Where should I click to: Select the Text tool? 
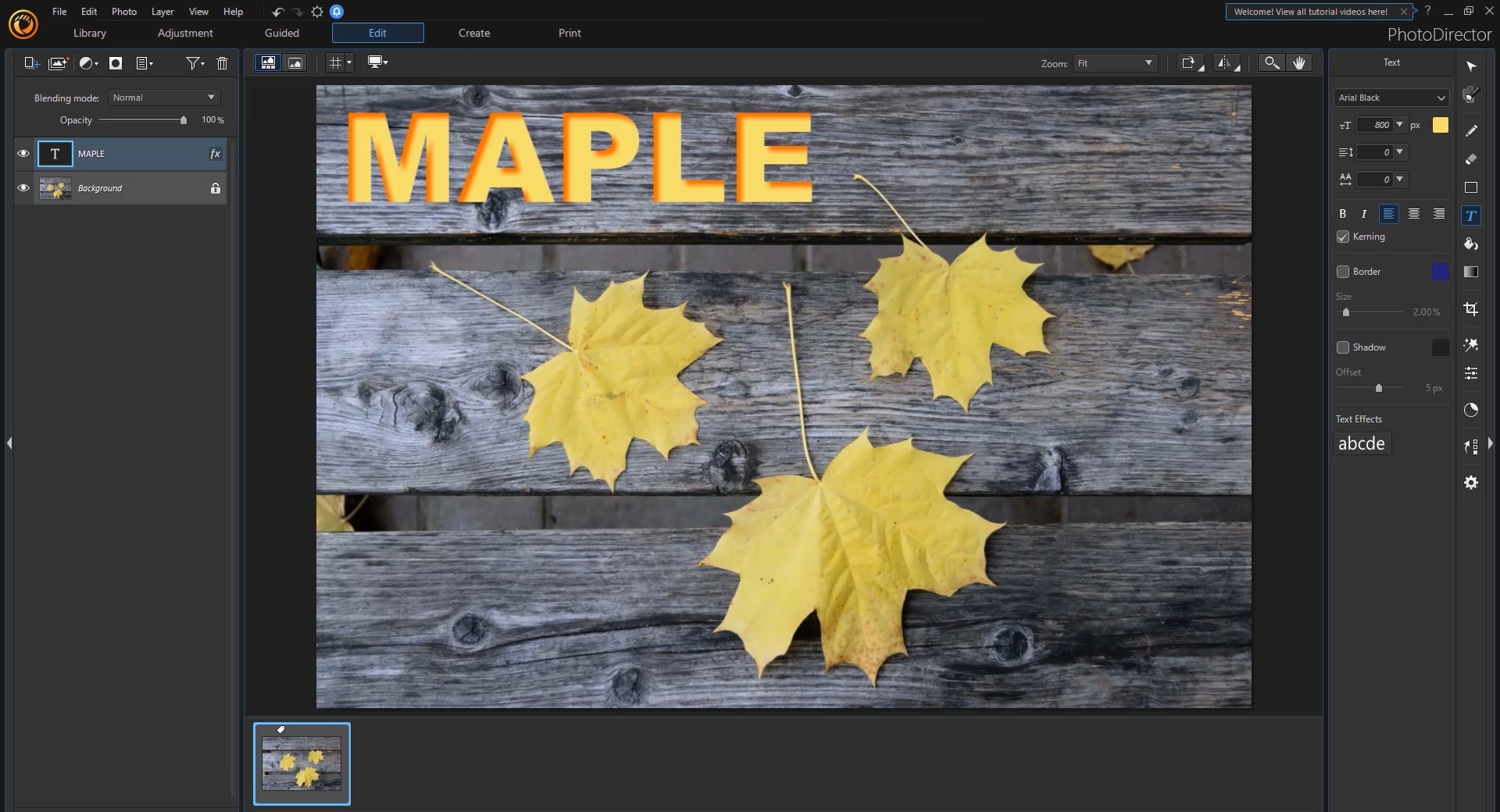coord(1472,215)
